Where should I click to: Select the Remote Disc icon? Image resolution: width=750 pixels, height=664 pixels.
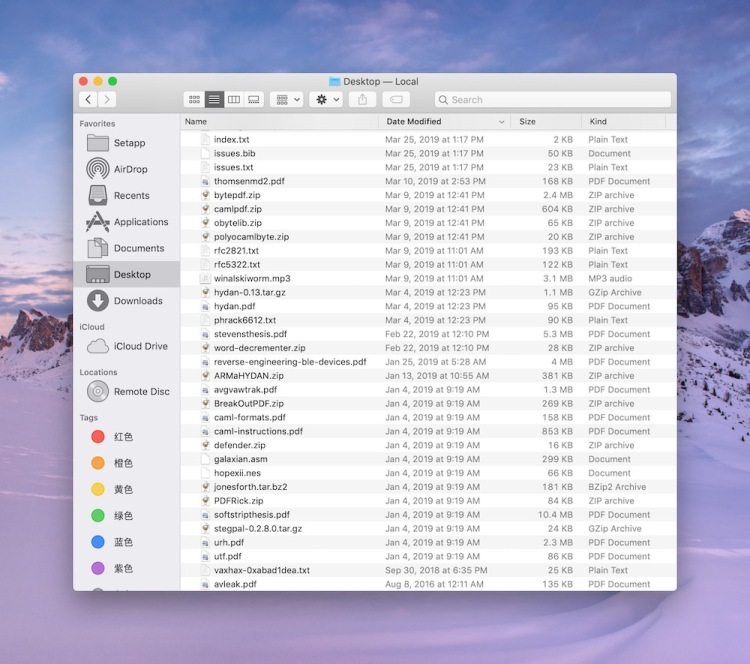coord(98,392)
